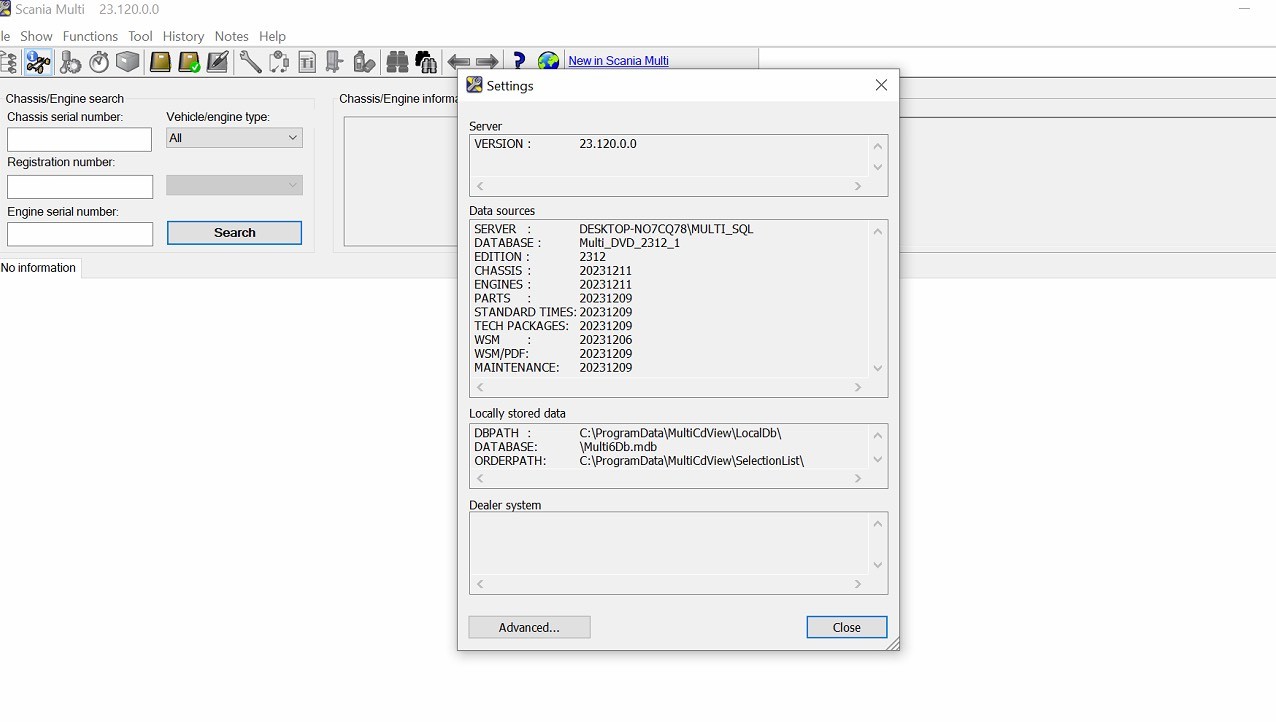Click the ORDERPATH SelectionList path

click(692, 461)
